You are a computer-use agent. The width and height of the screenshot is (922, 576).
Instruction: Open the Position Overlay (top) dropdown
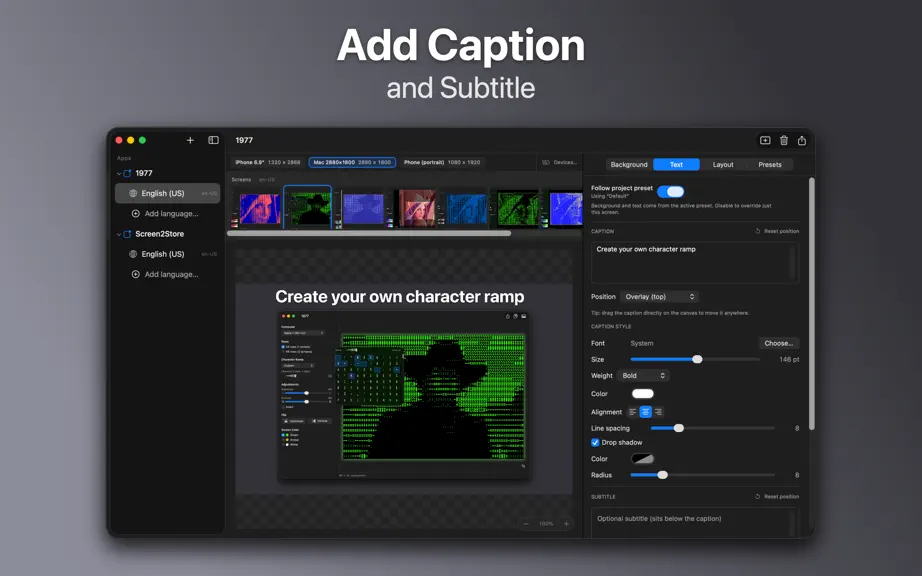pos(659,297)
